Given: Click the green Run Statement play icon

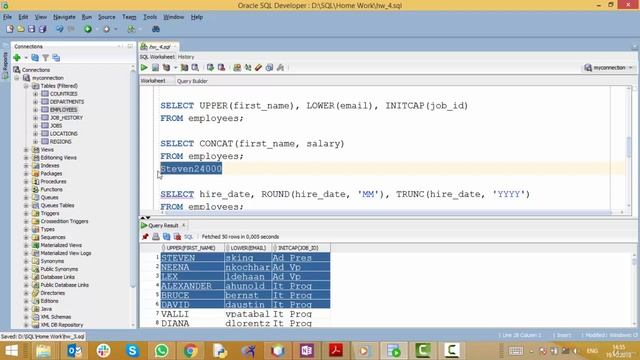Looking at the screenshot, I should [x=144, y=67].
